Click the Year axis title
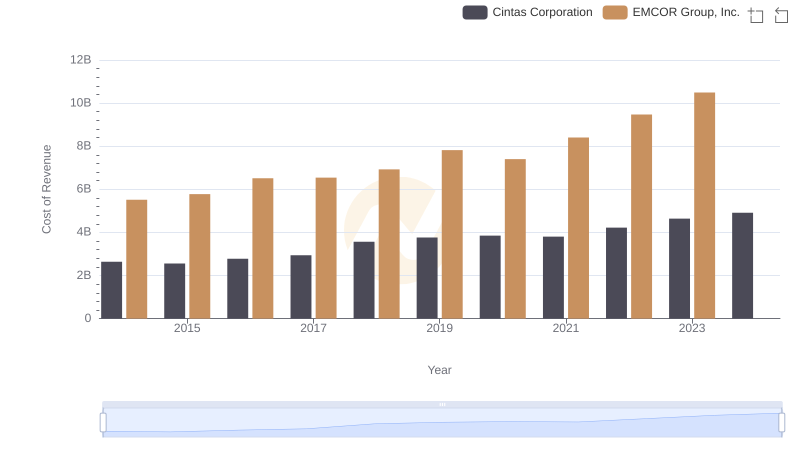Viewport: 800px width, 461px height. point(439,370)
